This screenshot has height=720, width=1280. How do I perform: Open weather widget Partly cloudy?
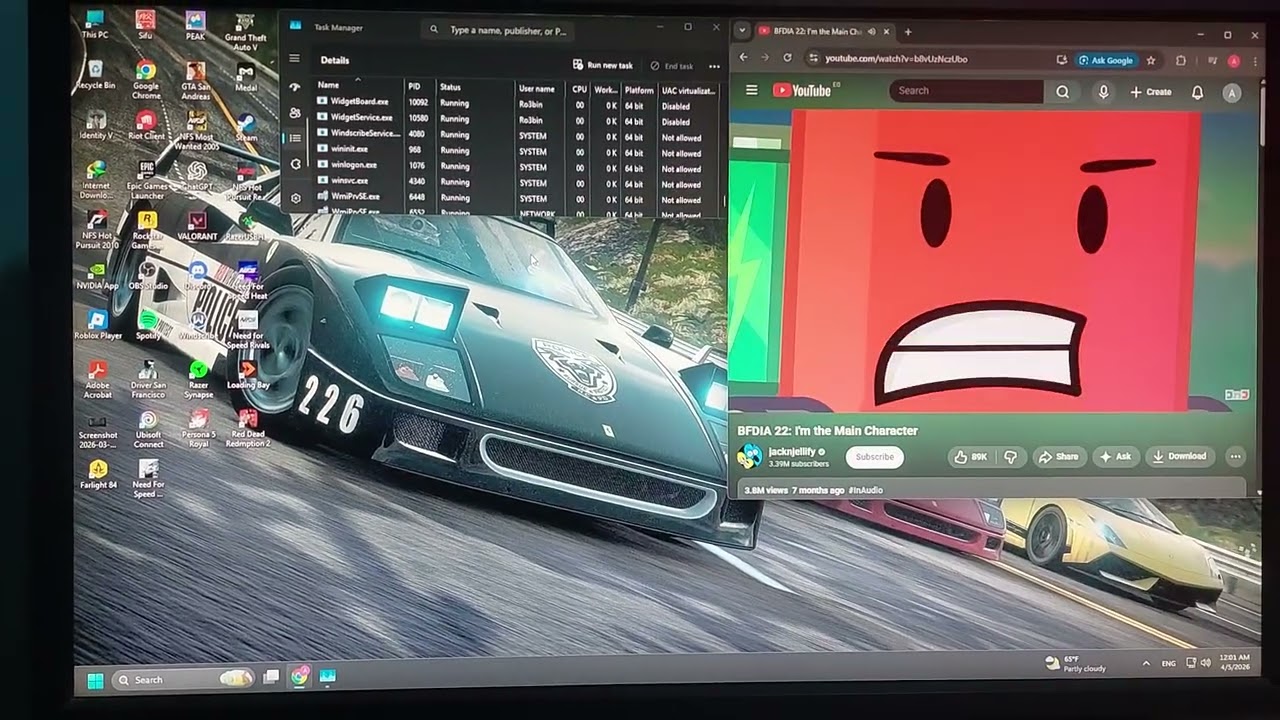(1077, 664)
